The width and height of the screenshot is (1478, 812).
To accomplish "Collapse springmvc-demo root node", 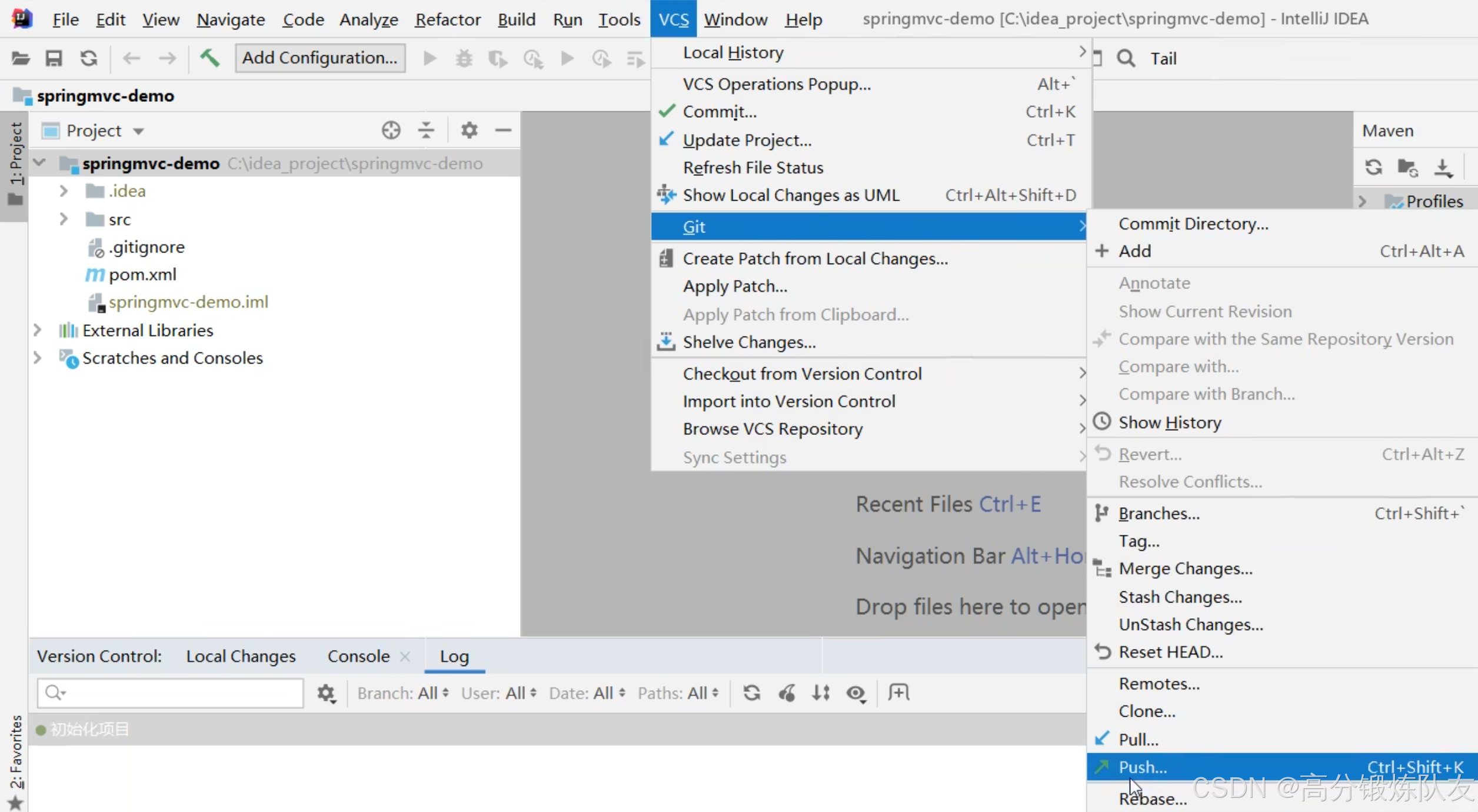I will point(39,163).
